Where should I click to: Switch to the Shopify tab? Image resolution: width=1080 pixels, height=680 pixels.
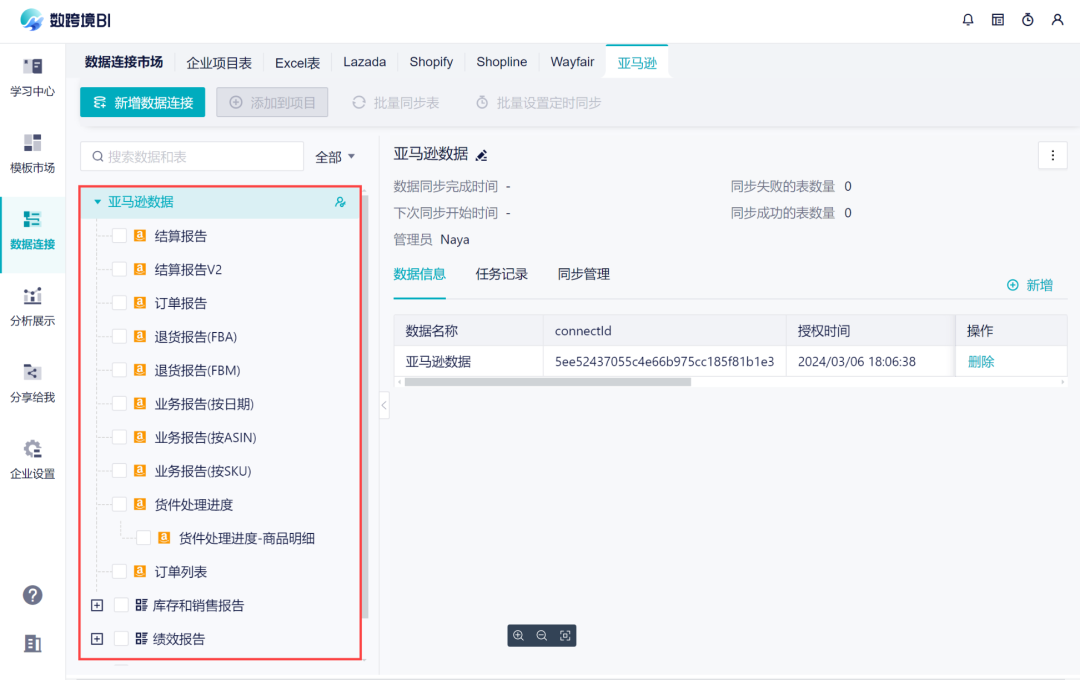pos(431,62)
